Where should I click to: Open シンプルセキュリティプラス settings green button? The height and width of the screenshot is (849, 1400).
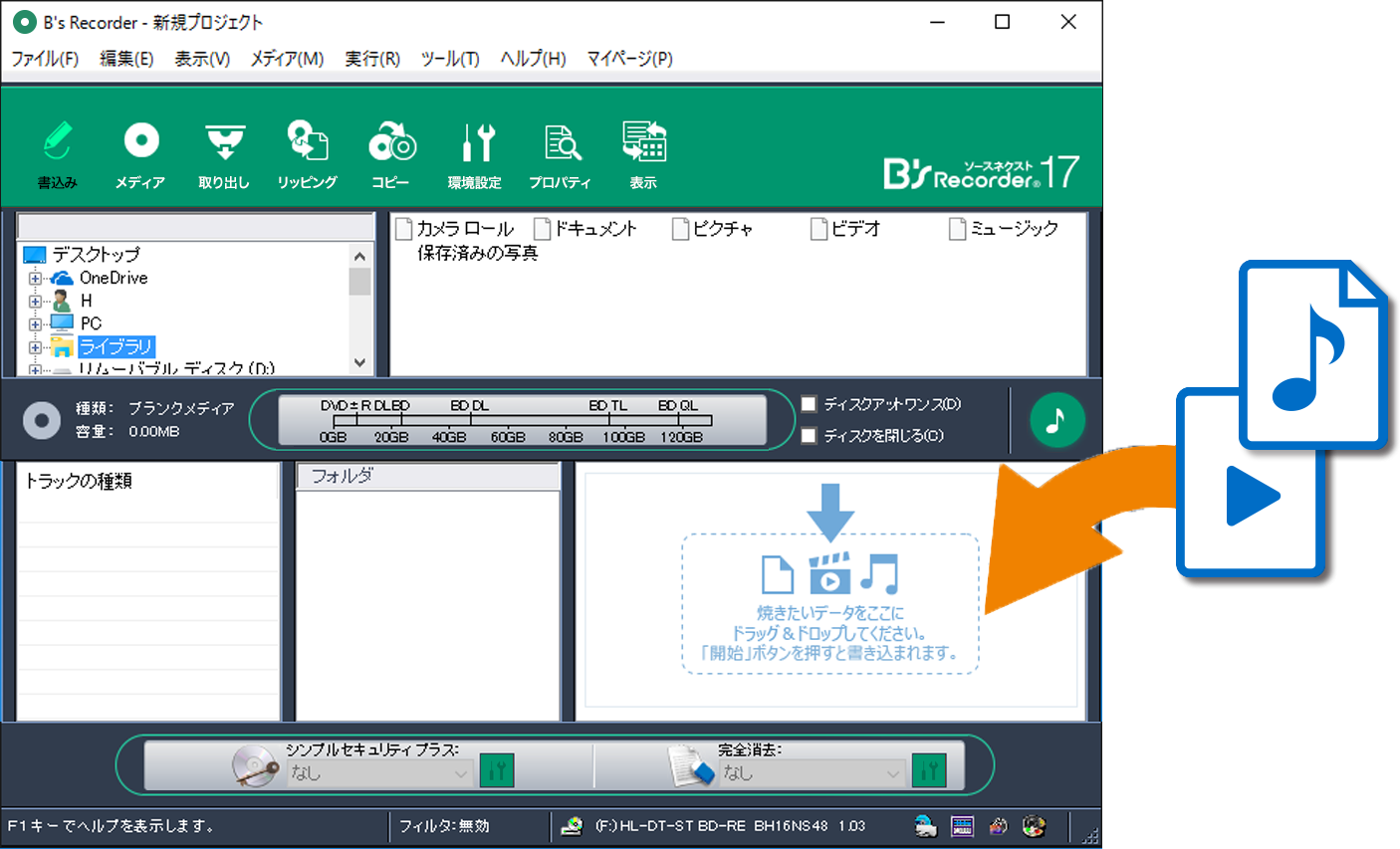click(x=497, y=770)
